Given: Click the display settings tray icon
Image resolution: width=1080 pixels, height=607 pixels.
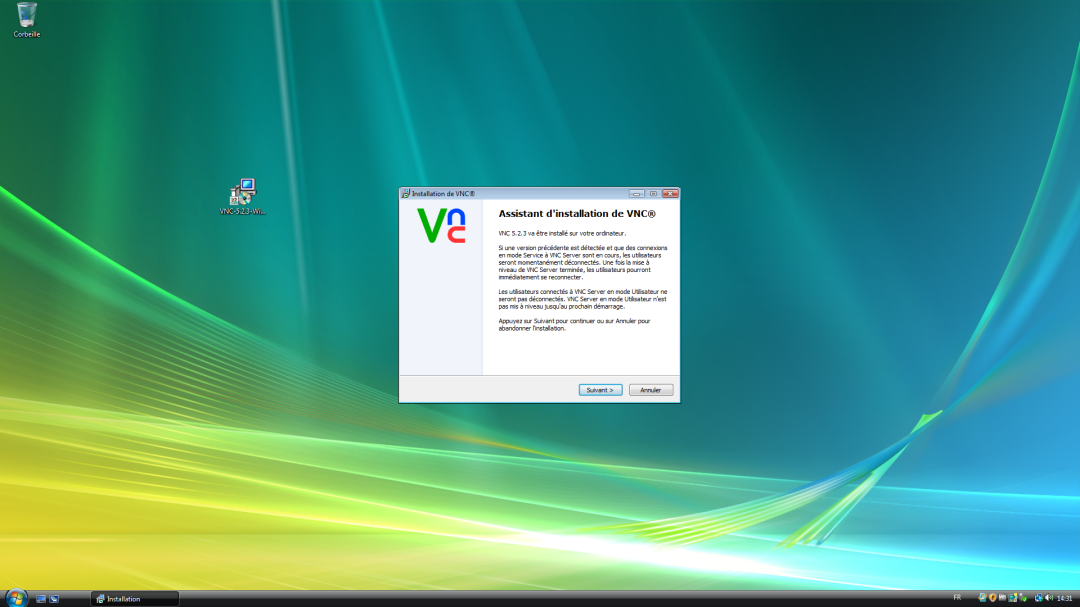Looking at the screenshot, I should coord(1013,598).
